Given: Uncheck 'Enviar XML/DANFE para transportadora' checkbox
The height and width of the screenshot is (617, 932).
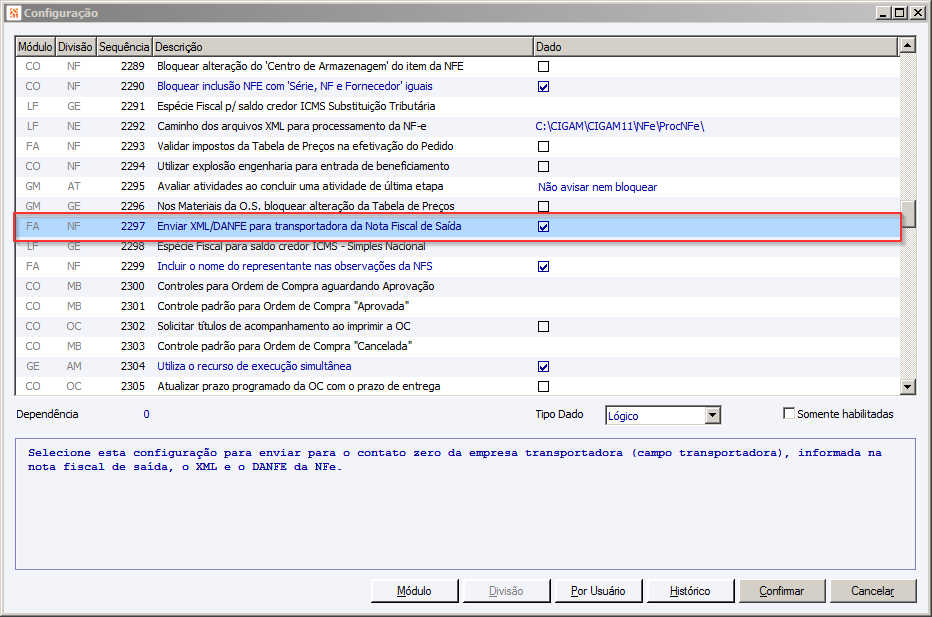Looking at the screenshot, I should coord(543,226).
